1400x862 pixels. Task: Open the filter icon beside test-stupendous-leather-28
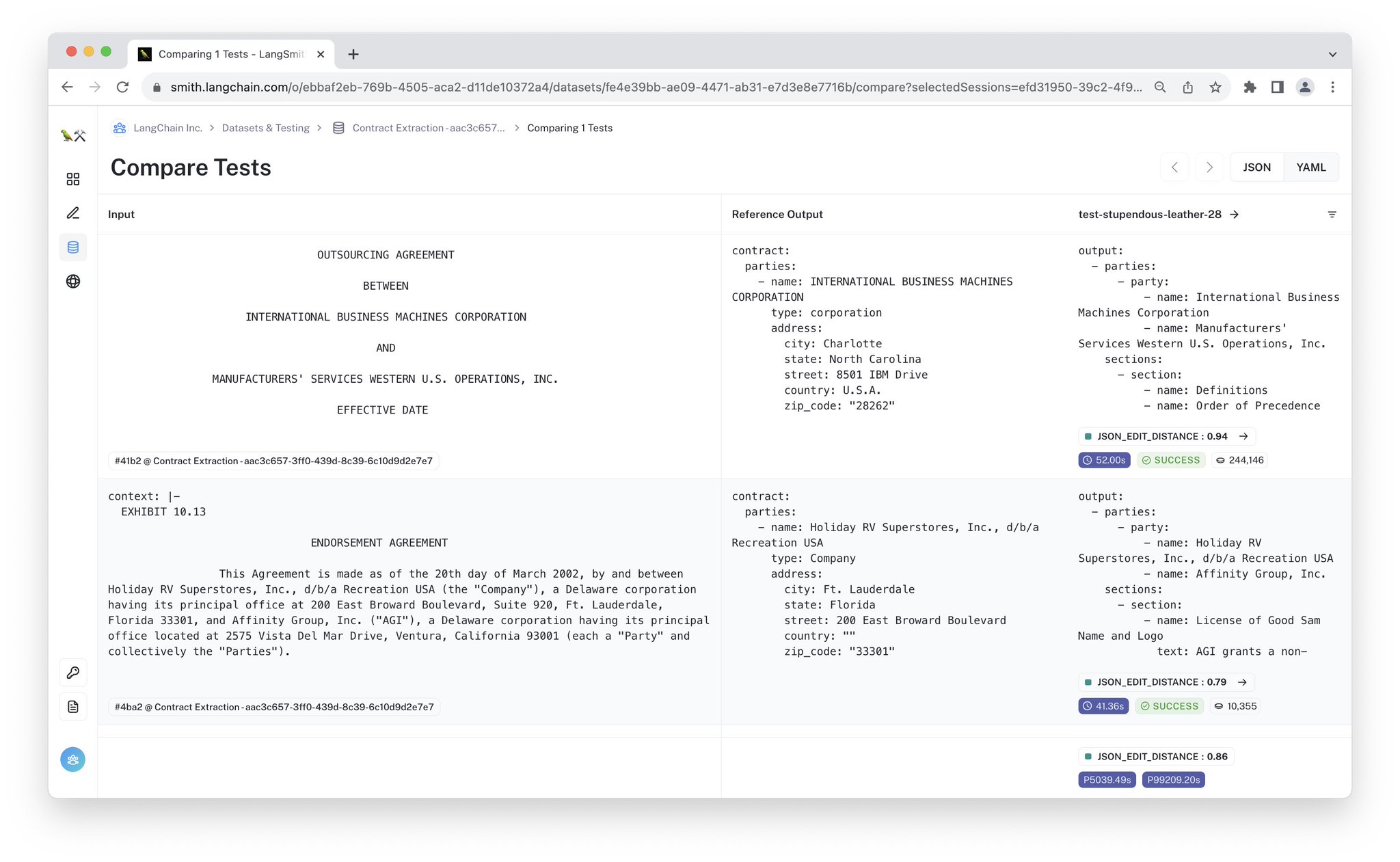click(x=1332, y=215)
